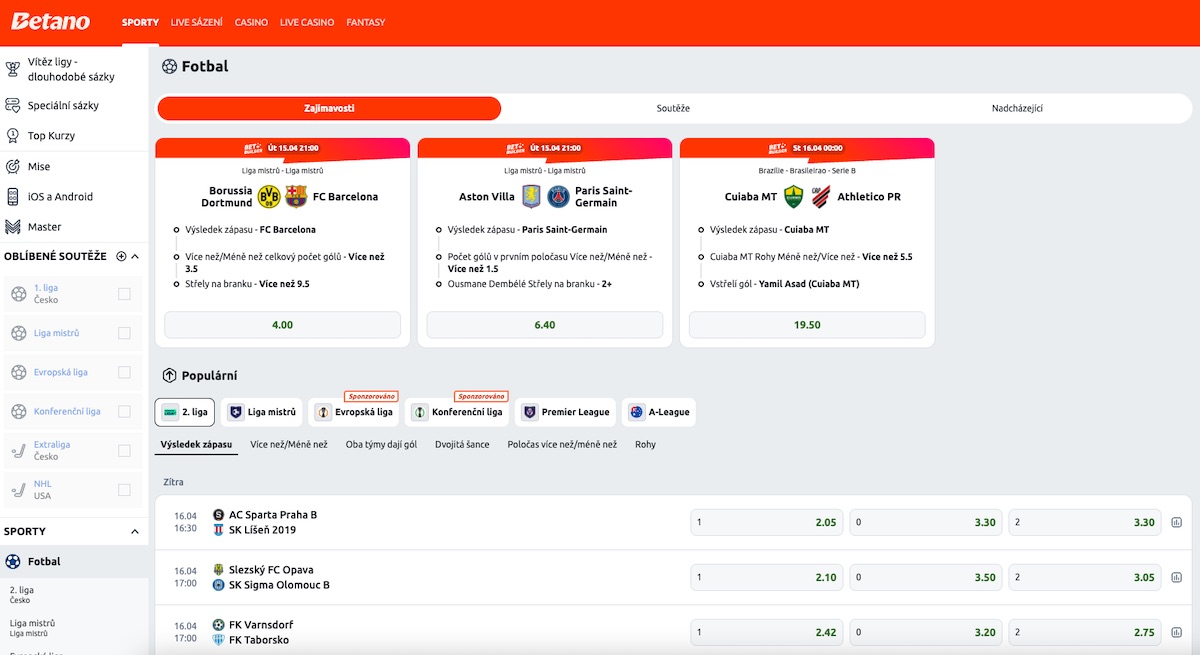
Task: Toggle the NHL USA checkbox
Action: (x=124, y=490)
